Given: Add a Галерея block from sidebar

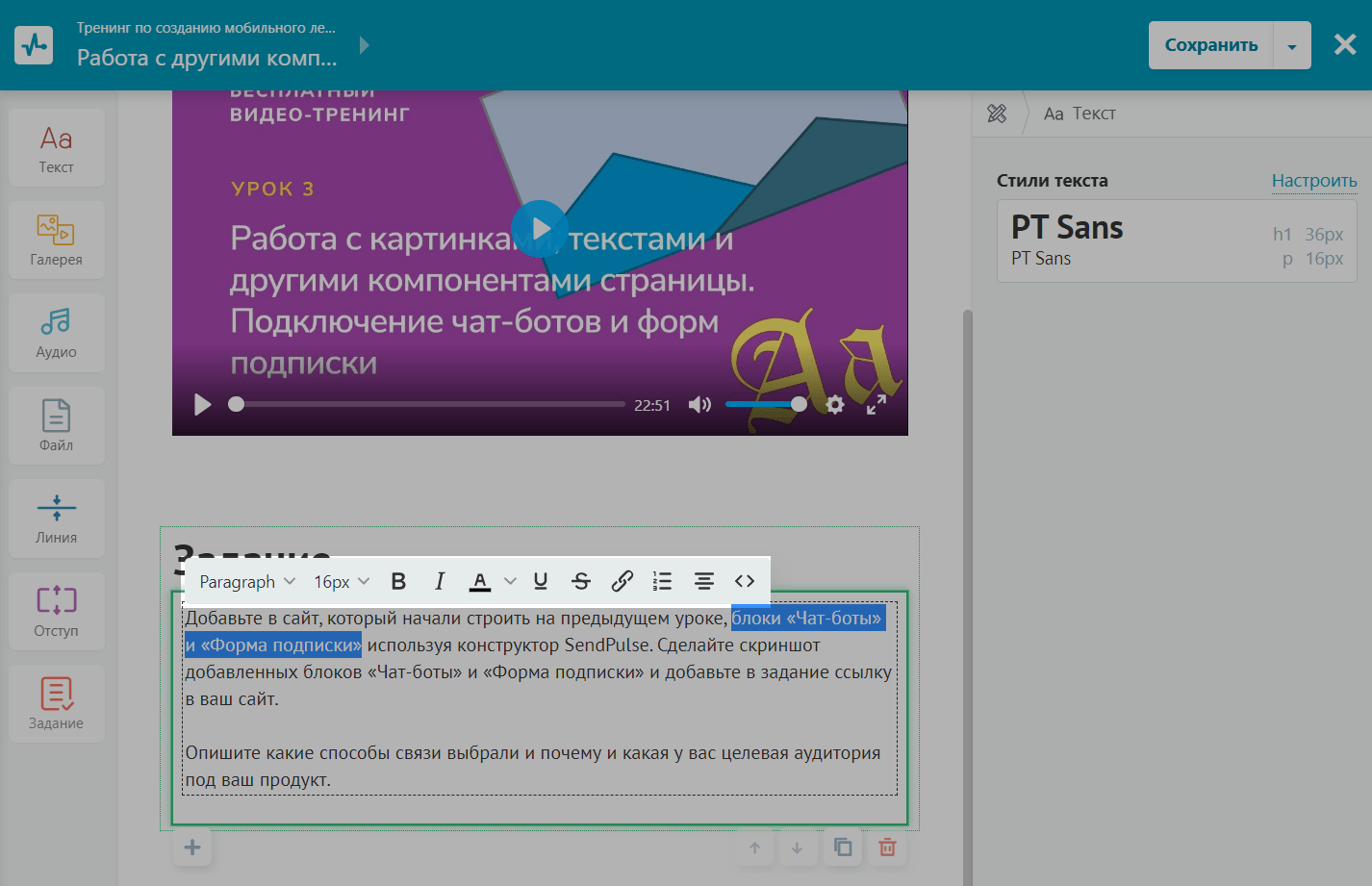Looking at the screenshot, I should [56, 240].
